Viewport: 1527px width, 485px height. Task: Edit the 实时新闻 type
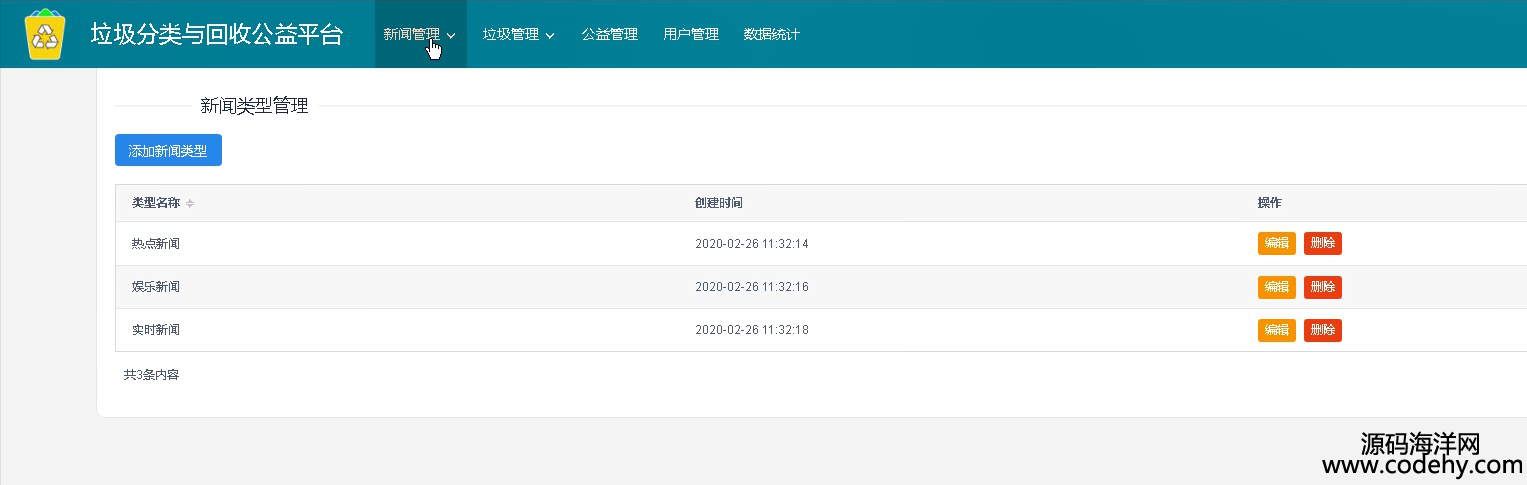click(1277, 330)
